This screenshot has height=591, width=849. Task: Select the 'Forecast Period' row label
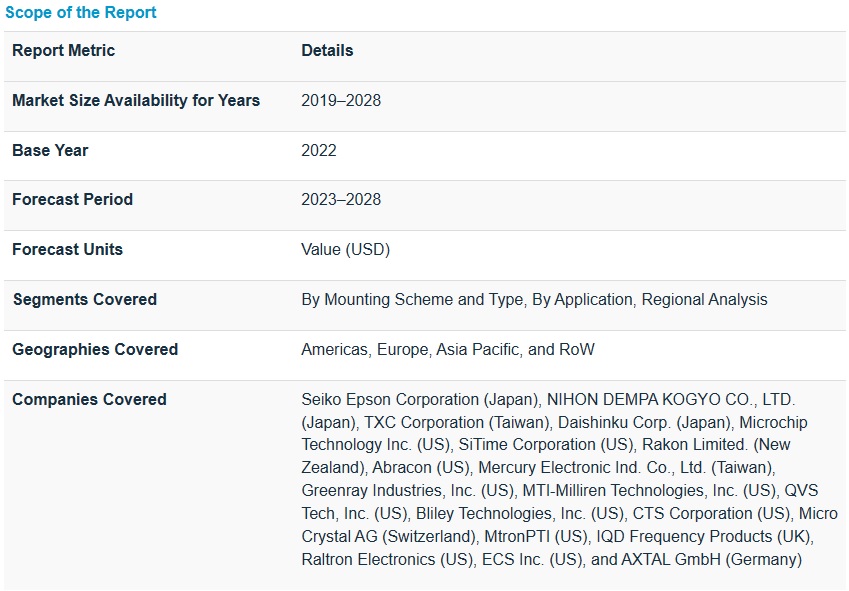point(72,200)
